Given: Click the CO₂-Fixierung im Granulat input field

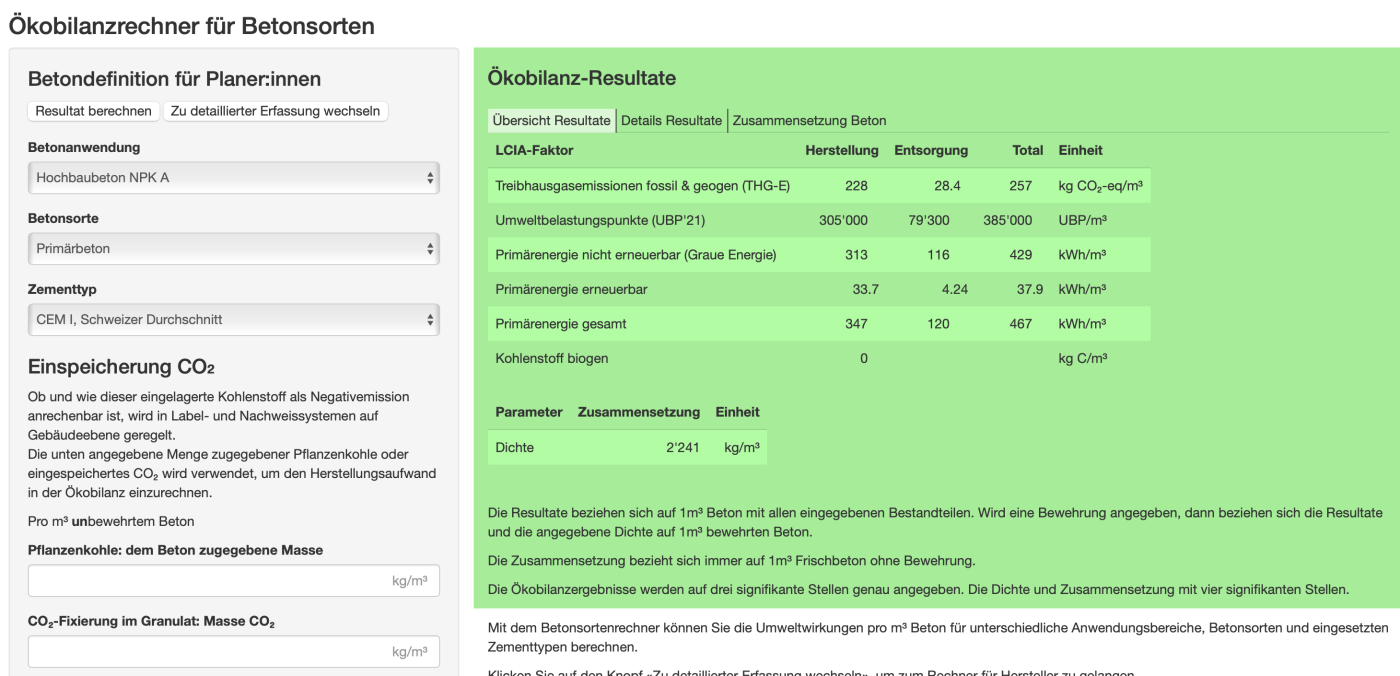Looking at the screenshot, I should tap(233, 652).
